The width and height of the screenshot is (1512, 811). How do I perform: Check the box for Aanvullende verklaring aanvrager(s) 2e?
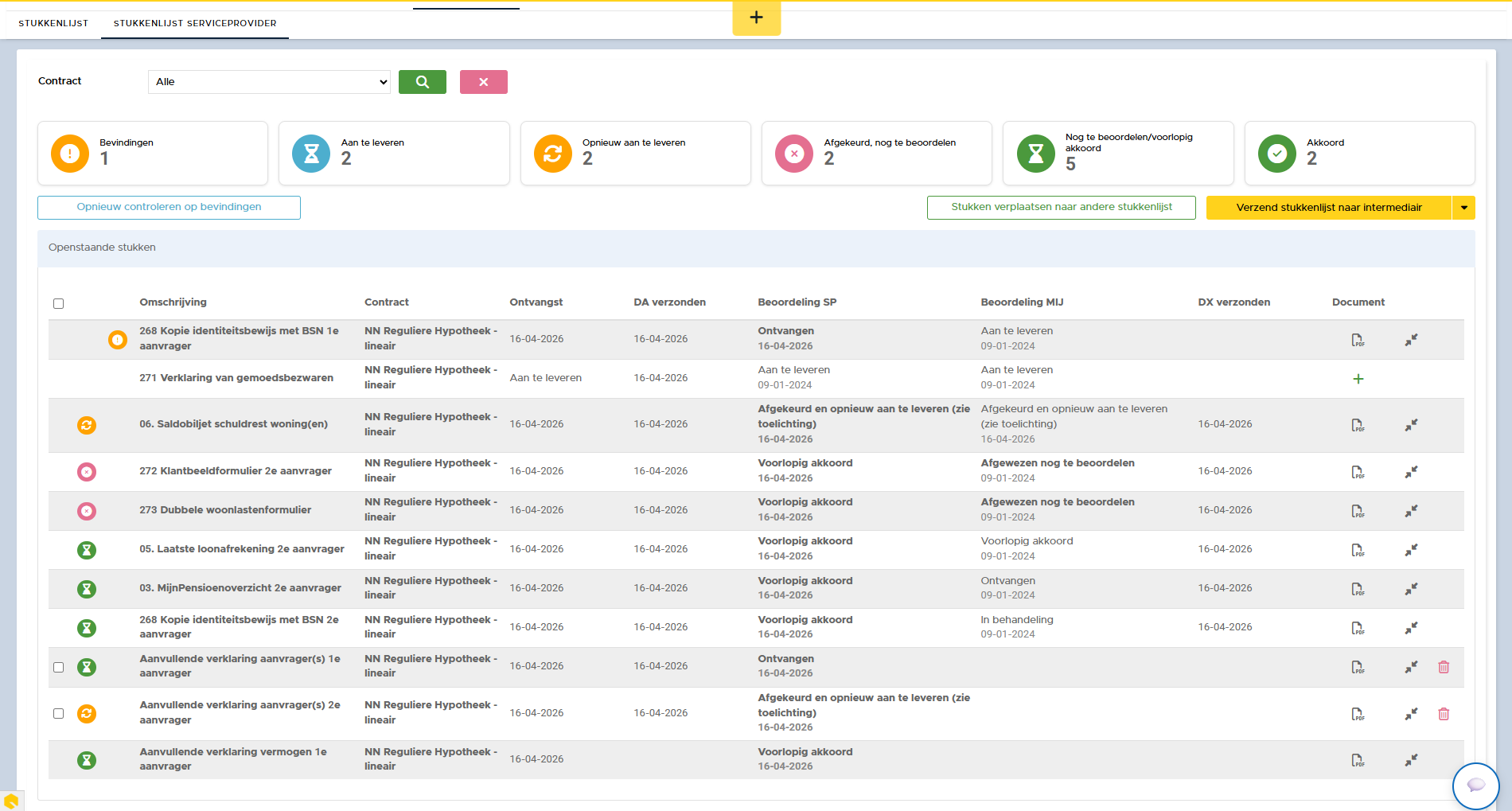[58, 713]
